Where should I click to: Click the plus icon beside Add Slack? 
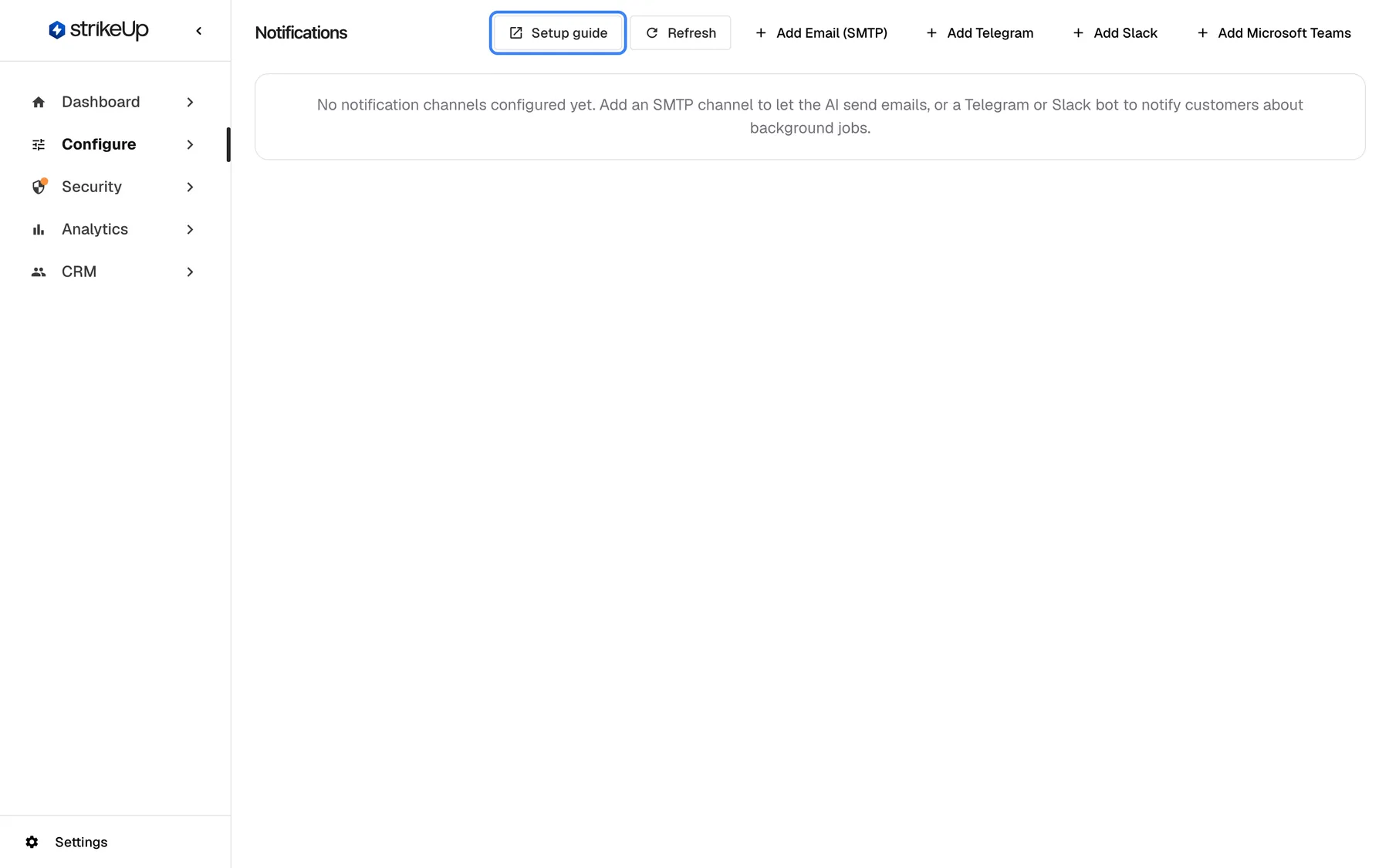click(x=1078, y=33)
